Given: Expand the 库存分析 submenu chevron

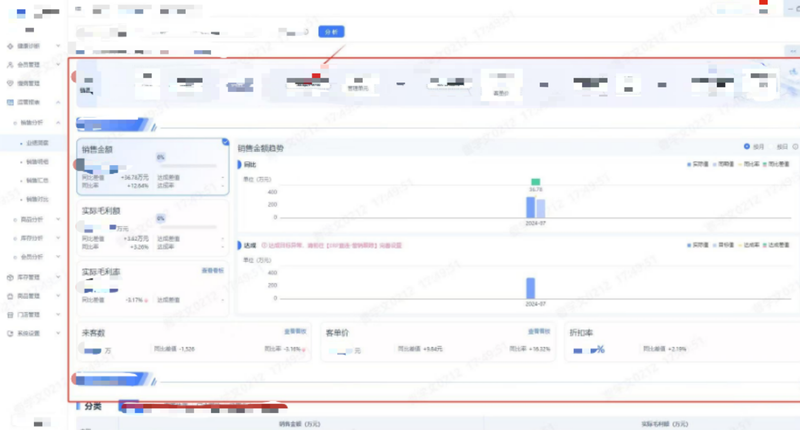Looking at the screenshot, I should [x=58, y=238].
